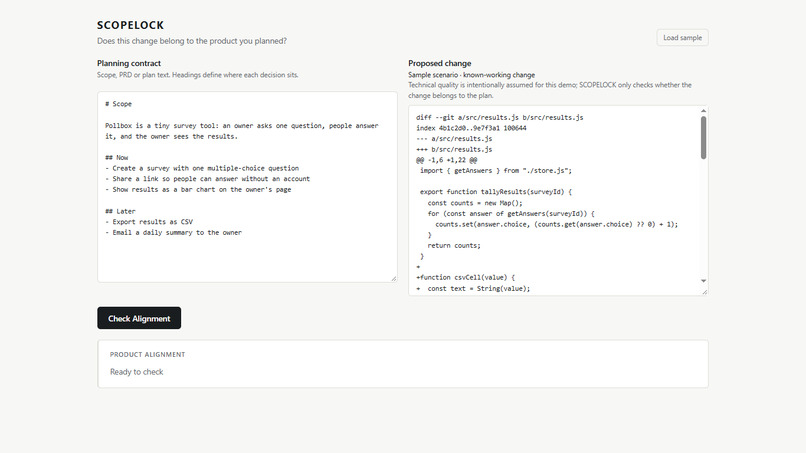Click the "# Scope" heading line

coord(118,104)
